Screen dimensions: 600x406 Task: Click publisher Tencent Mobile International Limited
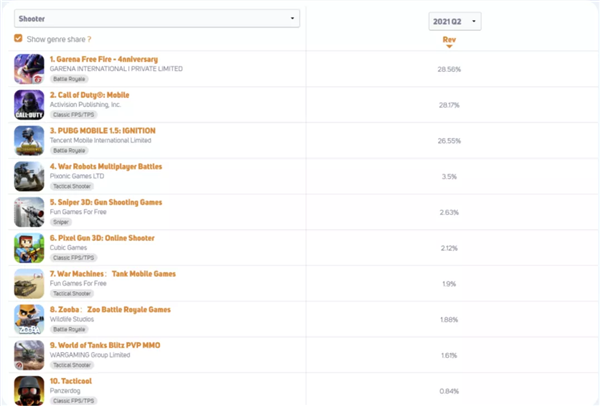tap(101, 140)
